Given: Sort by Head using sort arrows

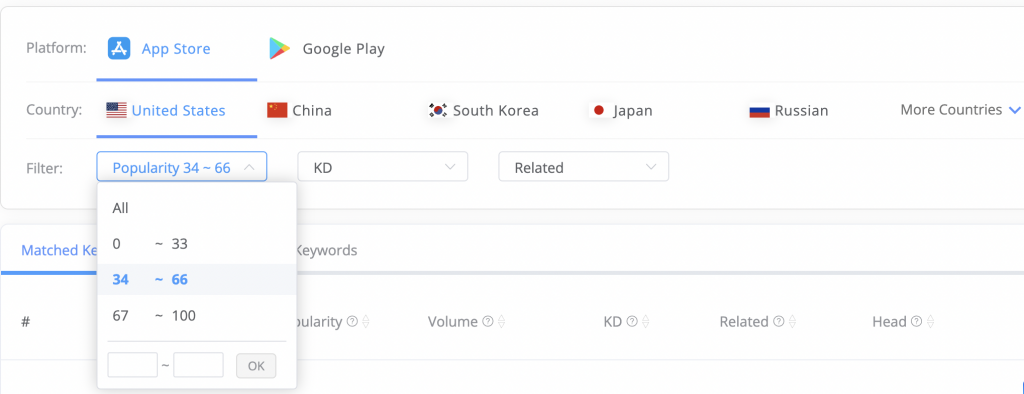Looking at the screenshot, I should (930, 321).
